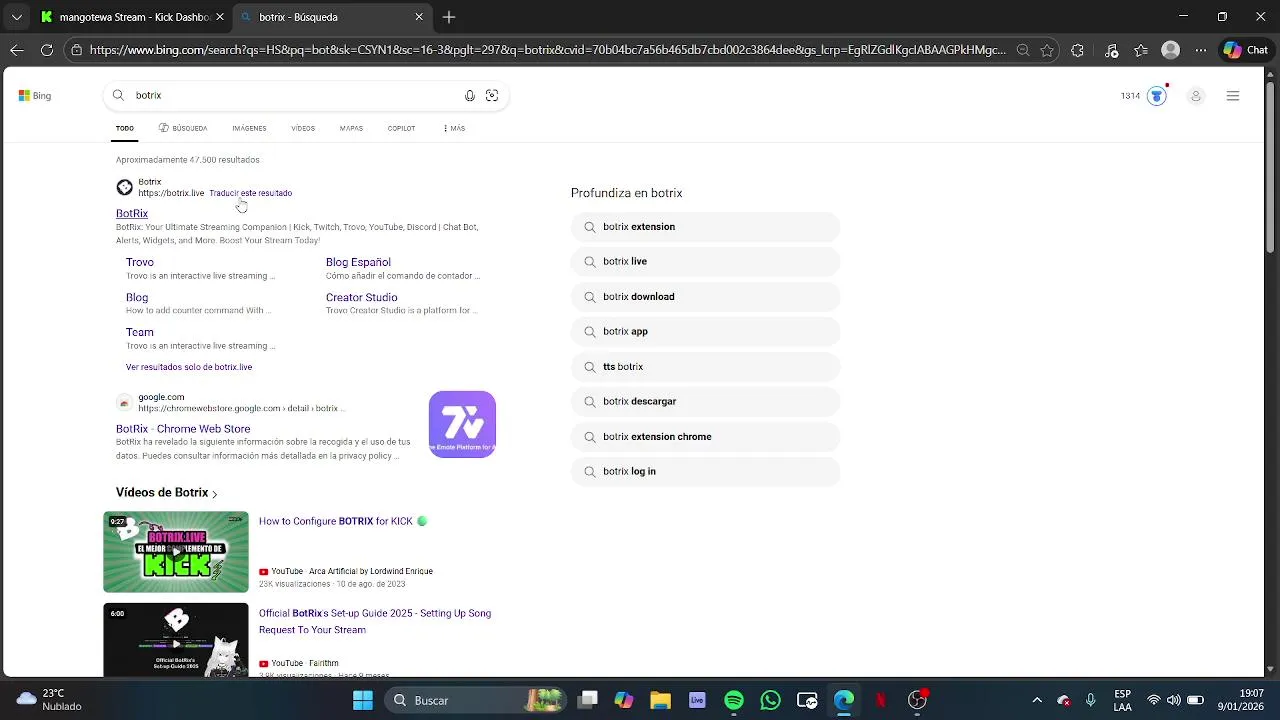Image resolution: width=1280 pixels, height=720 pixels.
Task: Click the botrix.live site favicon
Action: (125, 187)
